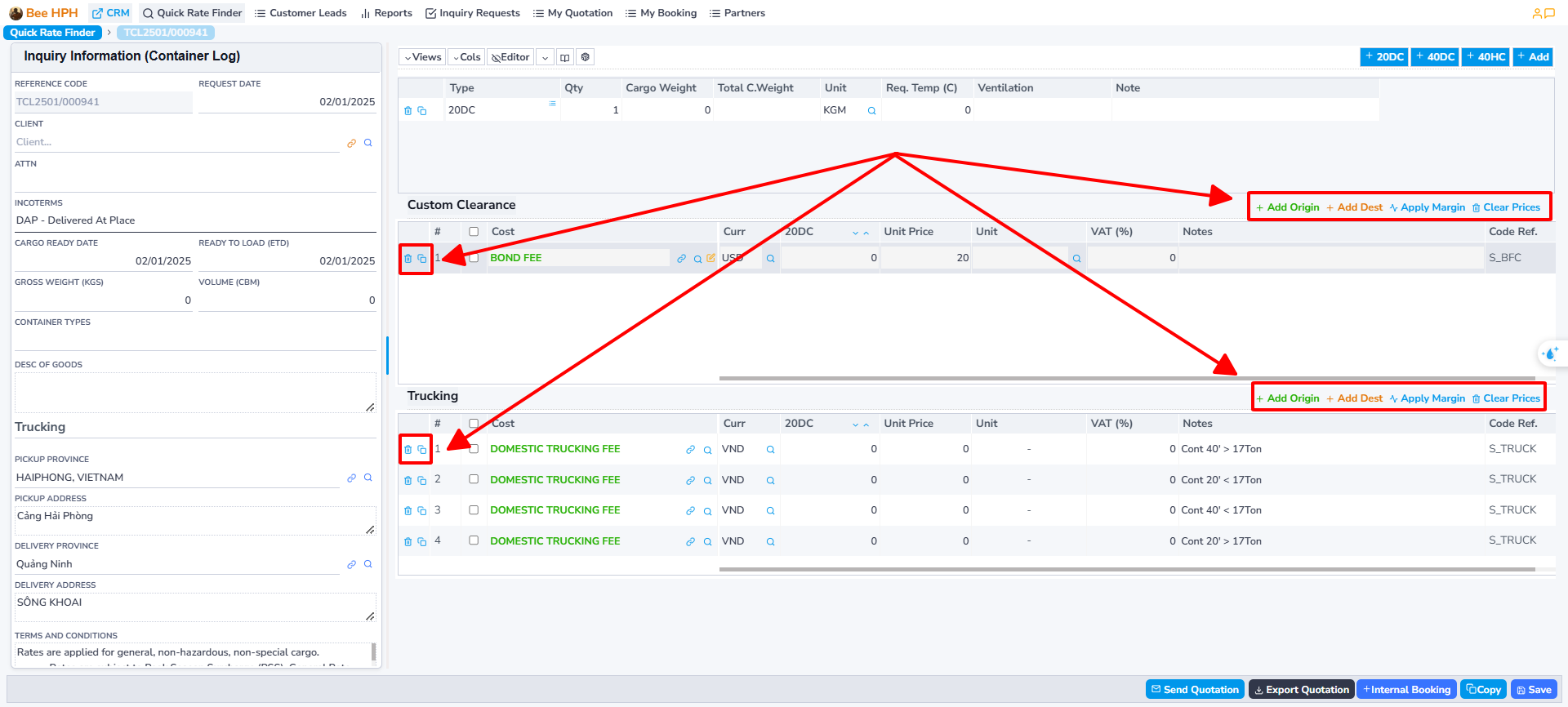Select all rows in Trucking table header

pyautogui.click(x=474, y=424)
